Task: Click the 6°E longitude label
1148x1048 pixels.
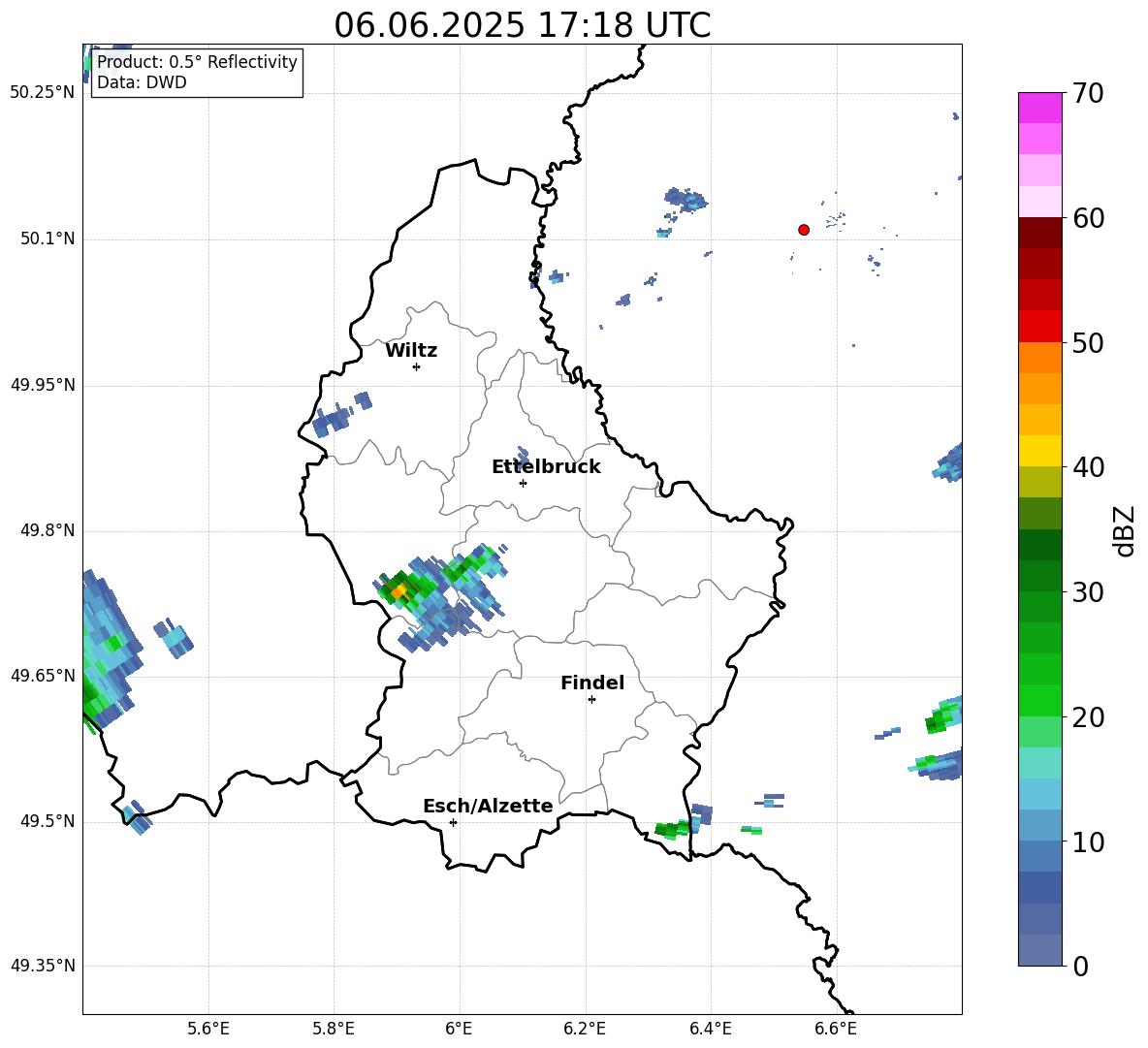Action: [459, 1029]
